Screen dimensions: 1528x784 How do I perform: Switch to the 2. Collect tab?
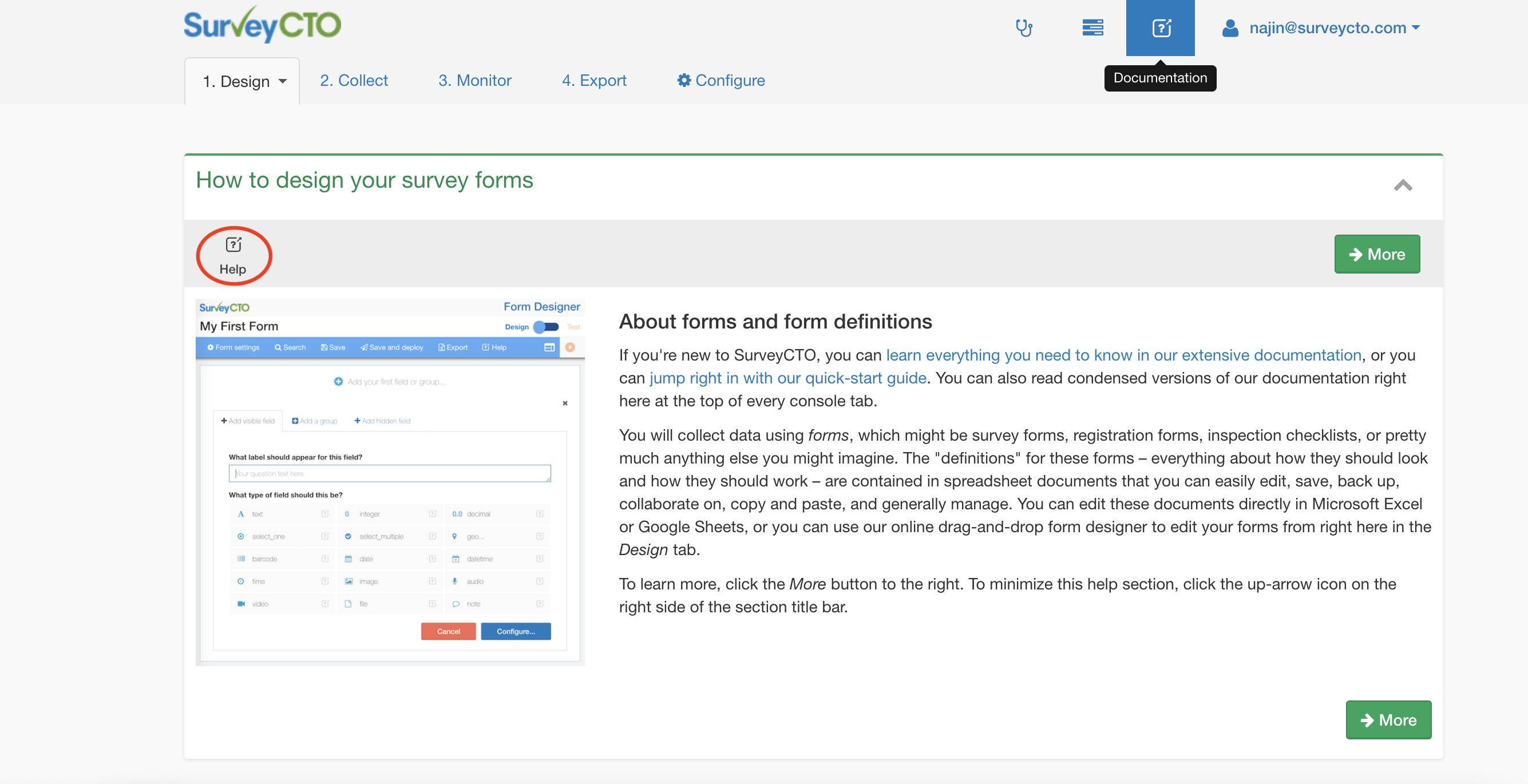pyautogui.click(x=354, y=81)
